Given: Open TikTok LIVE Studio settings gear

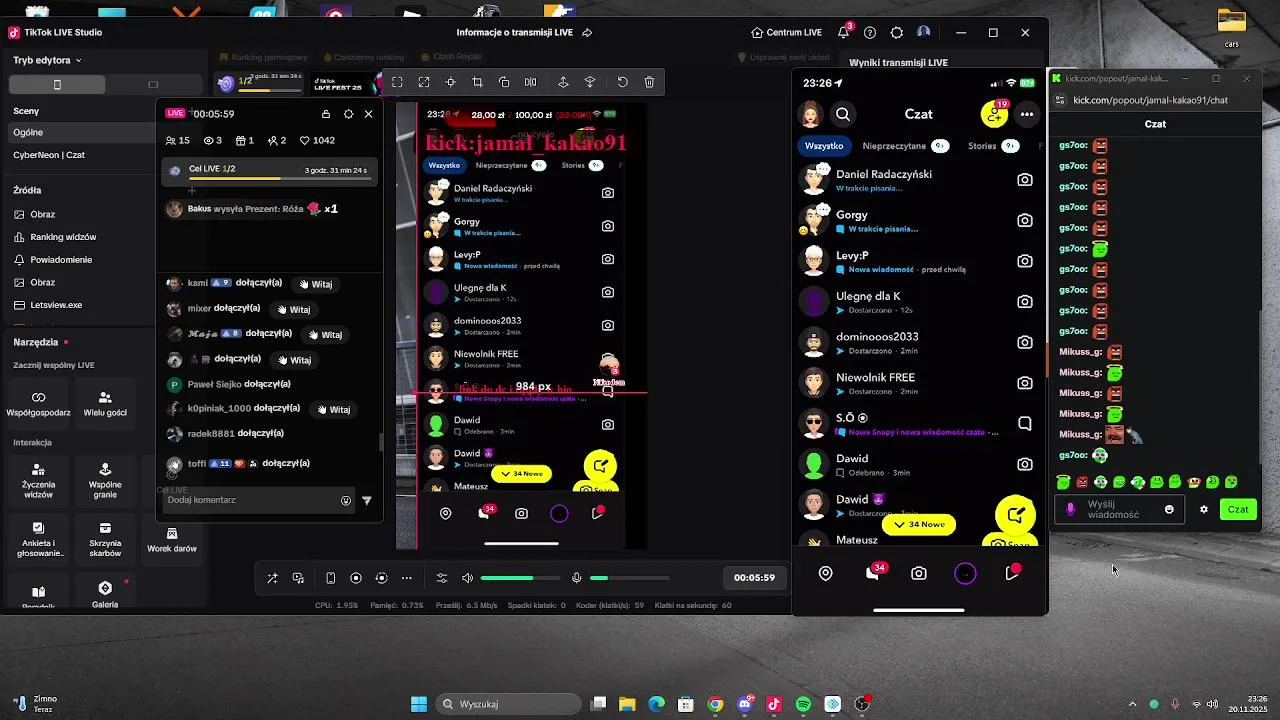Looking at the screenshot, I should click(897, 32).
